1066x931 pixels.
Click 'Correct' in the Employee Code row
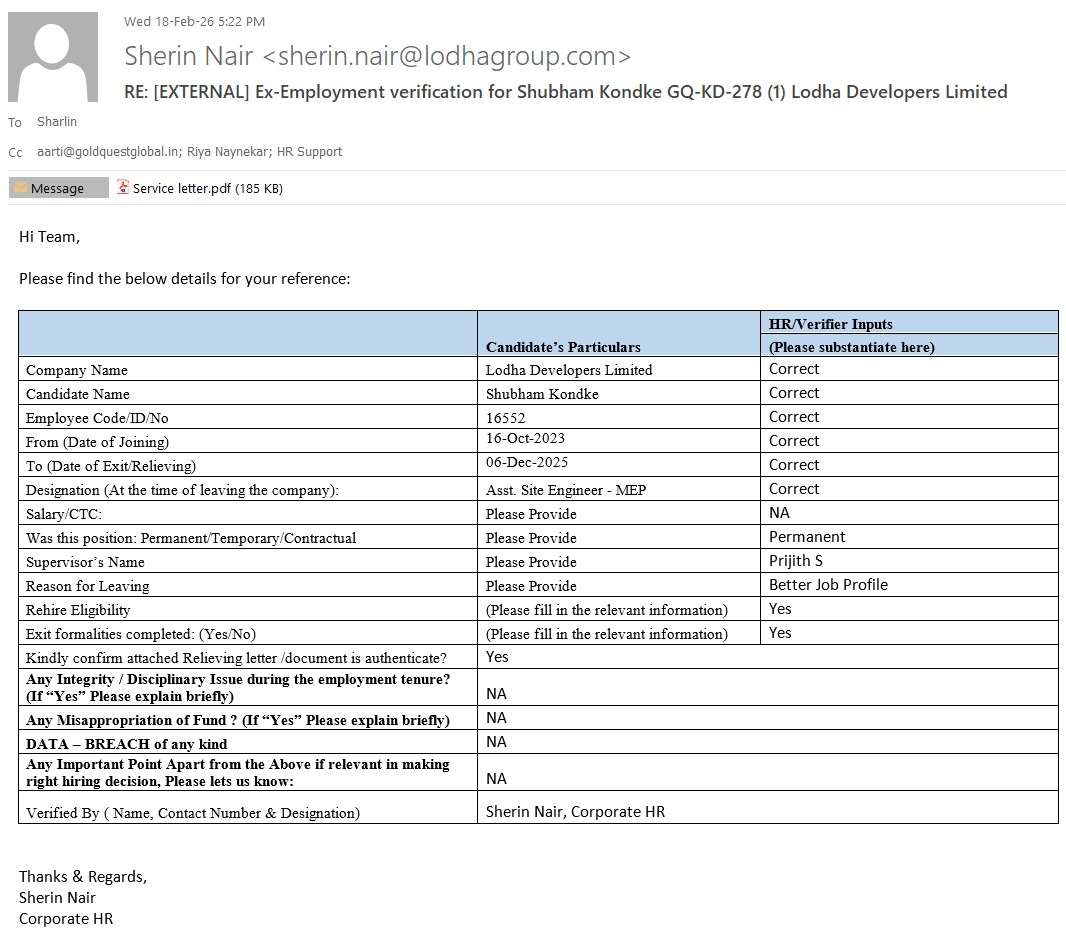point(794,416)
